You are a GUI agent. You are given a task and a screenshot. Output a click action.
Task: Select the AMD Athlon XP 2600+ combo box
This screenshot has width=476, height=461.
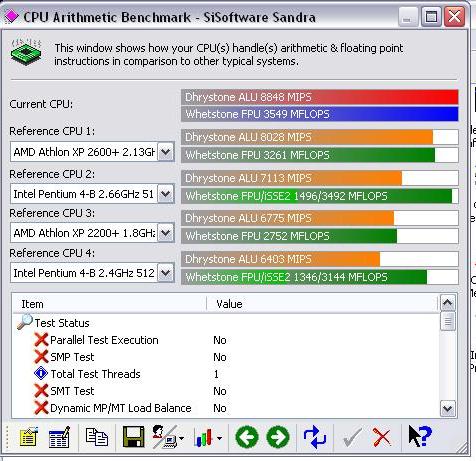92,152
